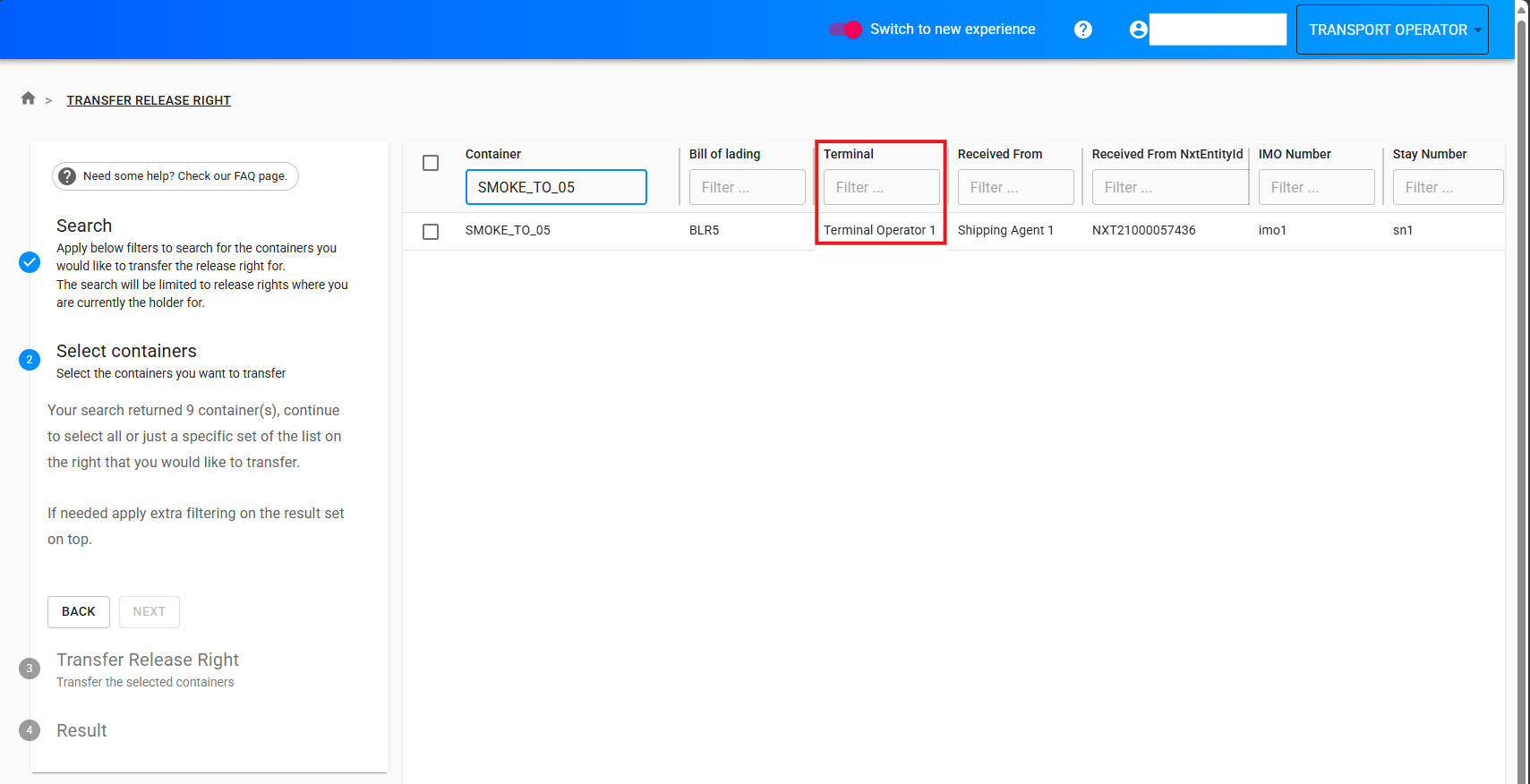This screenshot has width=1530, height=784.
Task: Click the home icon in breadcrumb
Action: [x=28, y=98]
